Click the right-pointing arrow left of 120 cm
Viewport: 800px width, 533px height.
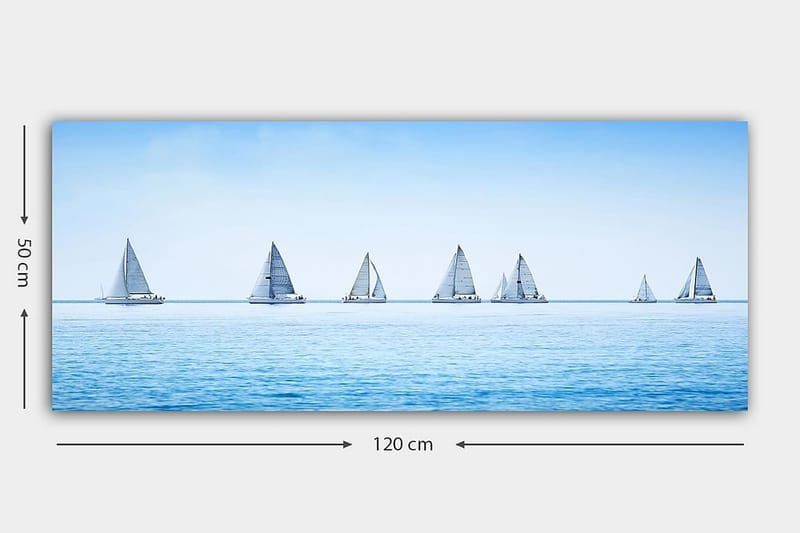204,444
